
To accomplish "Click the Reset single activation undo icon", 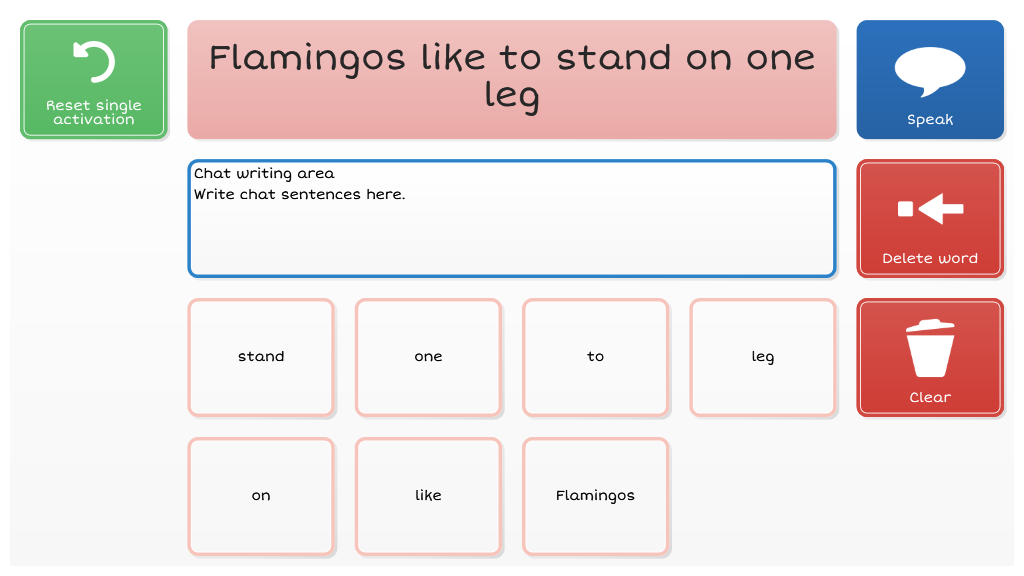I will [x=94, y=61].
